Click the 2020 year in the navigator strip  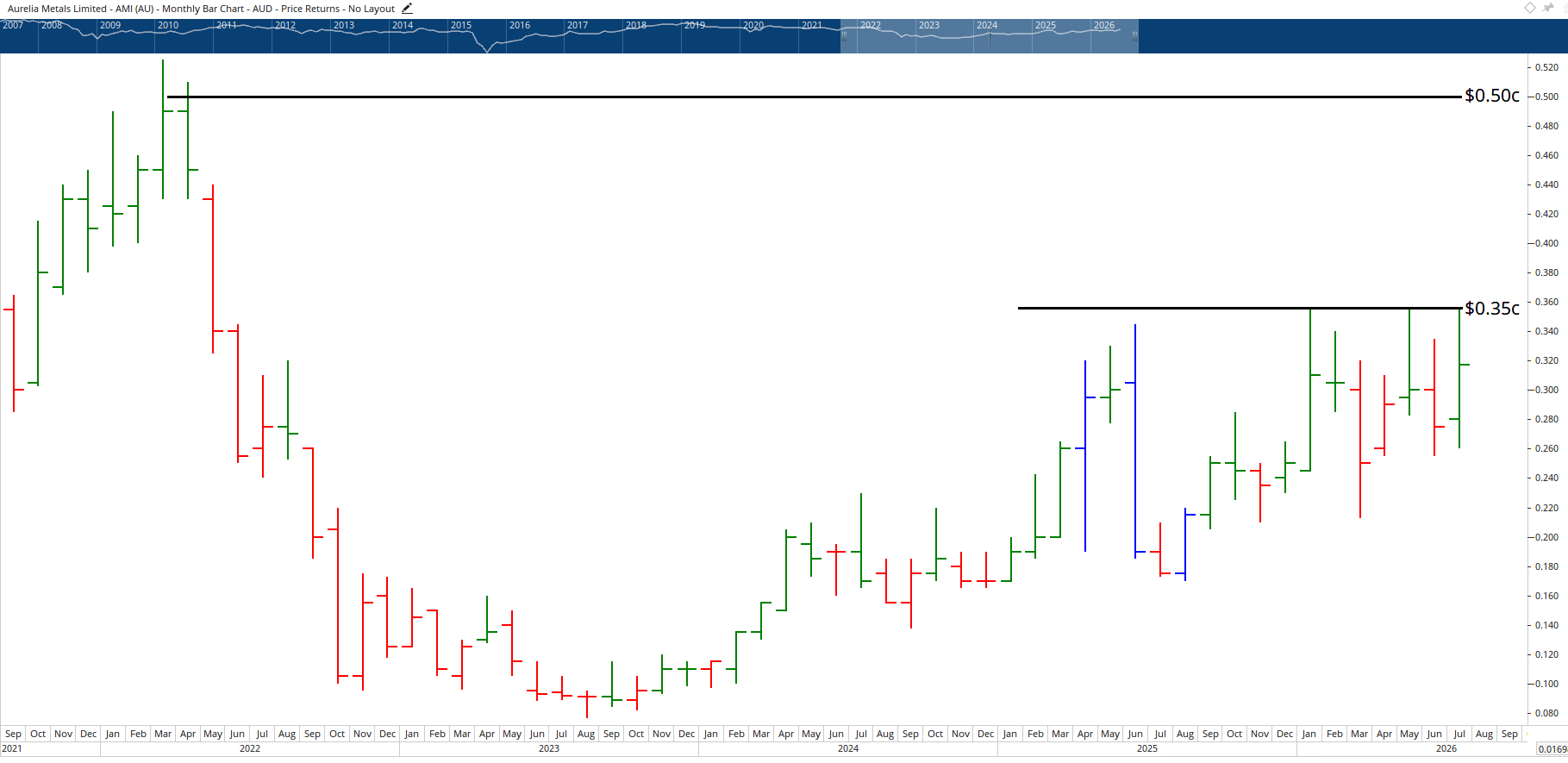tap(753, 25)
